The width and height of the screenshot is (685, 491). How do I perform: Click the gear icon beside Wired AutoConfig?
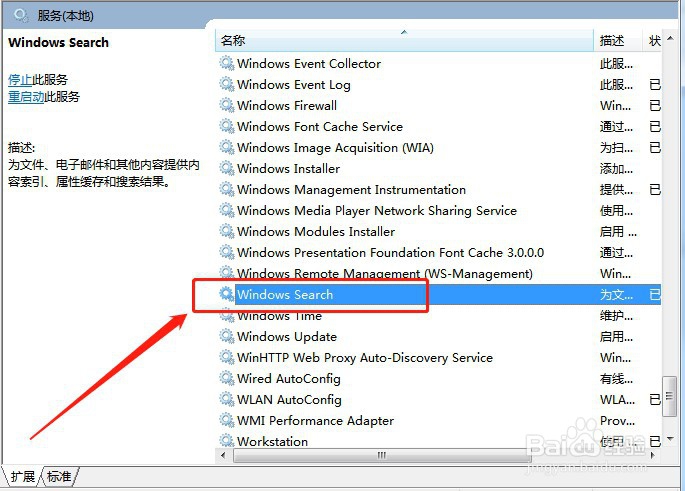(x=226, y=378)
